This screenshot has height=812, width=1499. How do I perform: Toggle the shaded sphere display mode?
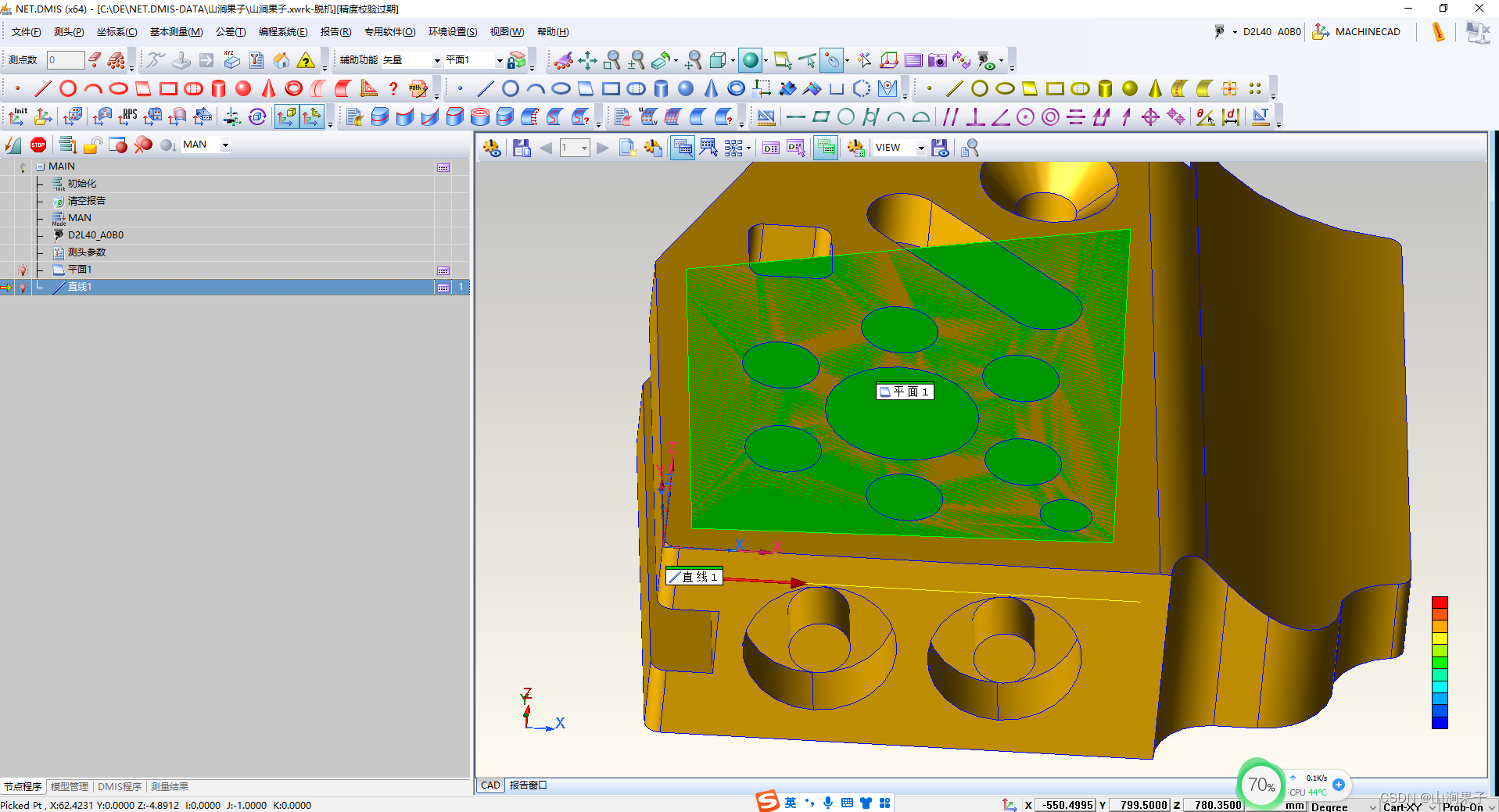click(751, 60)
